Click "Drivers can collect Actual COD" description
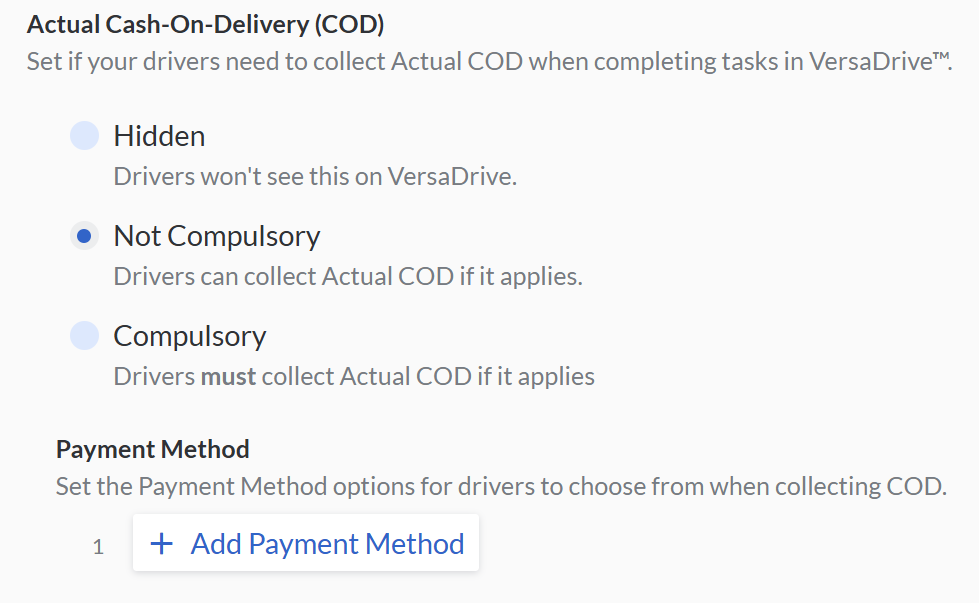 348,277
